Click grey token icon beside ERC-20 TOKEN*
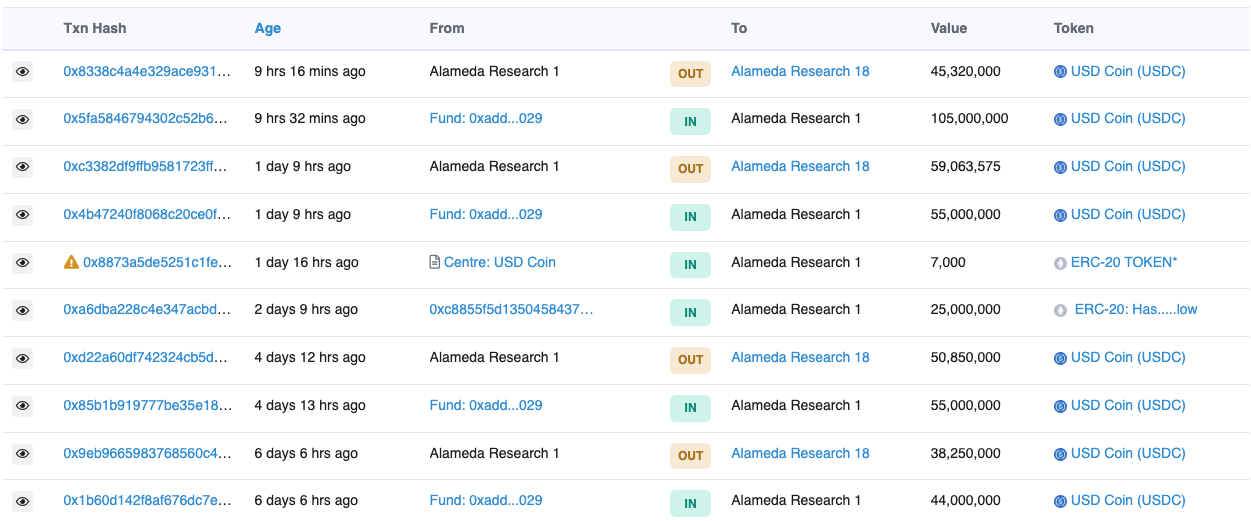 [1060, 263]
